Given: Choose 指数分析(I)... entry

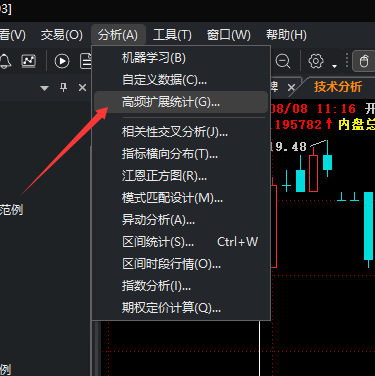Looking at the screenshot, I should point(181,286).
